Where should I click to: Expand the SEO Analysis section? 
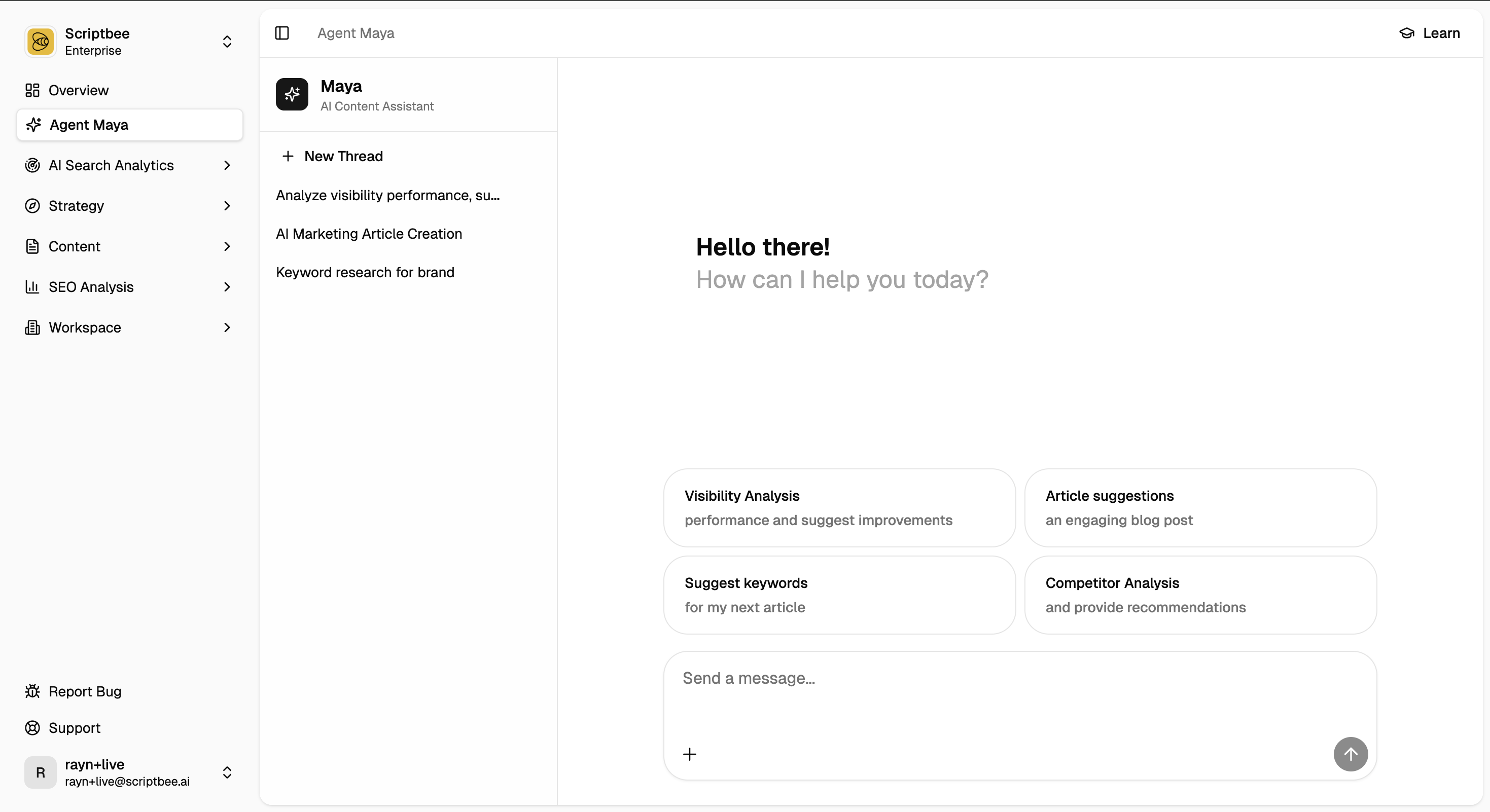click(x=227, y=287)
